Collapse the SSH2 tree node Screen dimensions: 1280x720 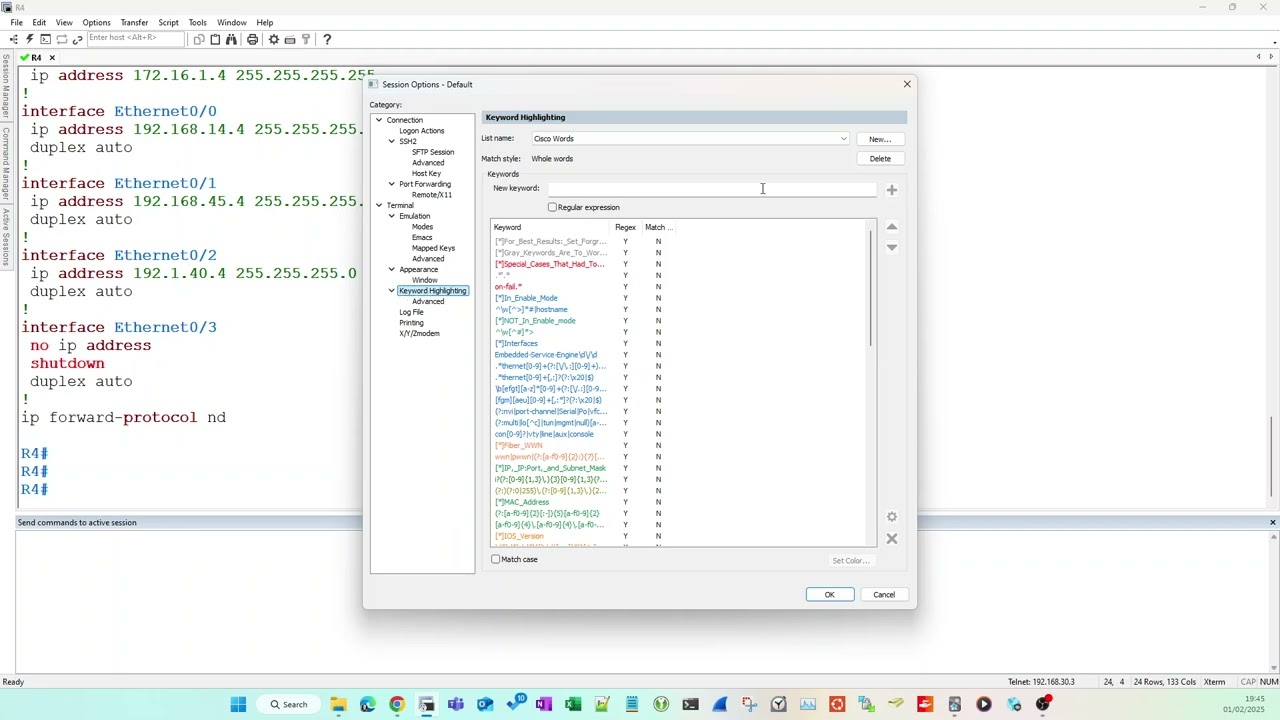tap(392, 141)
